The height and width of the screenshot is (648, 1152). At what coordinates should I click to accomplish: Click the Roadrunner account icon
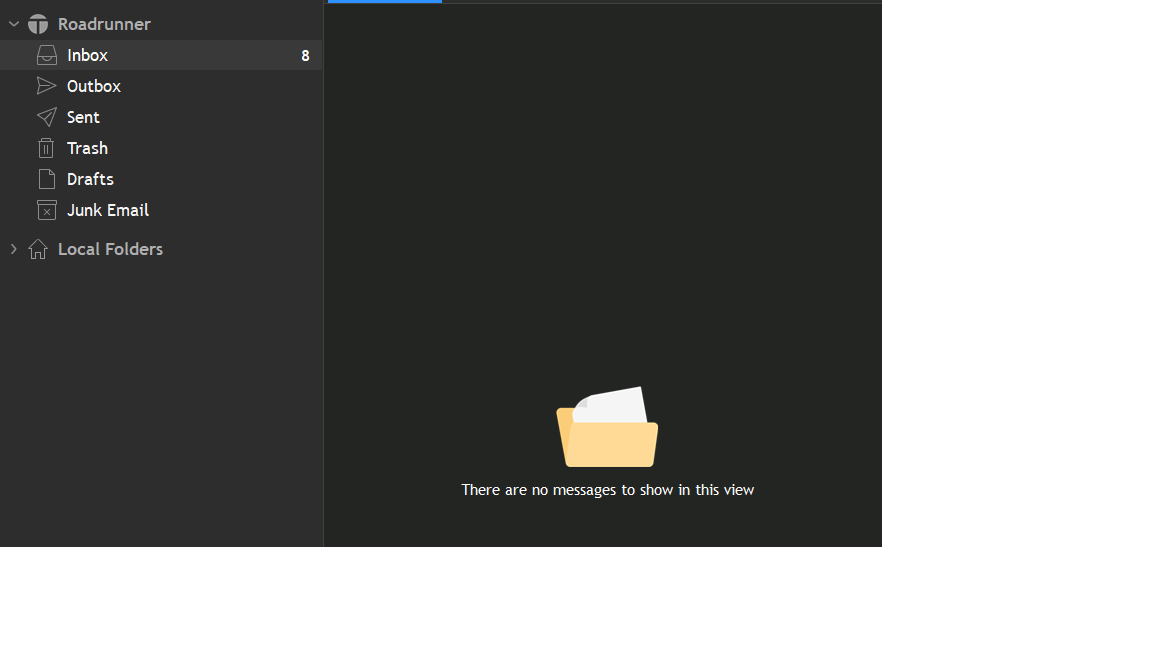[x=38, y=24]
